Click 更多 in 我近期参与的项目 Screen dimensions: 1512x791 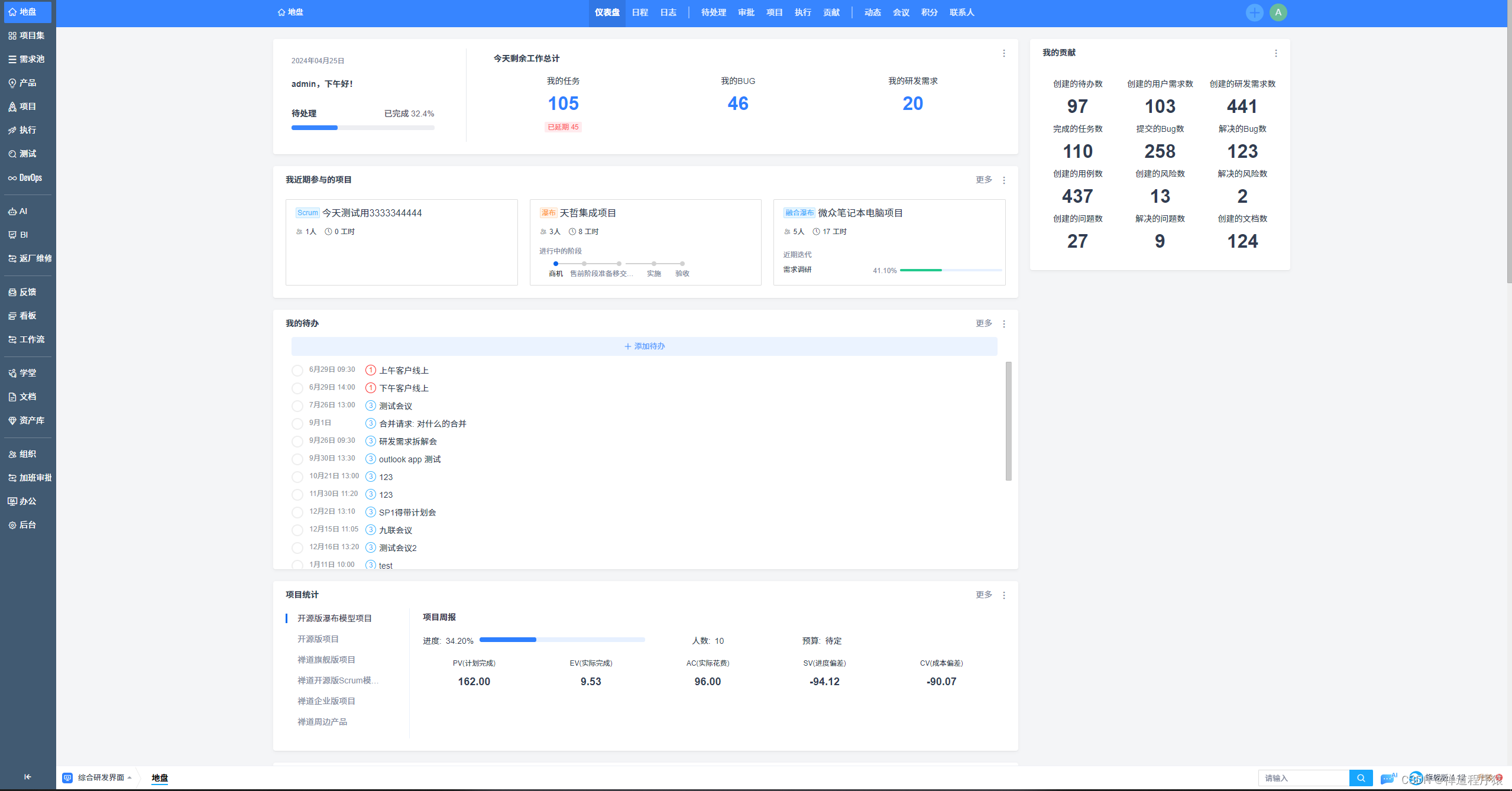tap(983, 180)
